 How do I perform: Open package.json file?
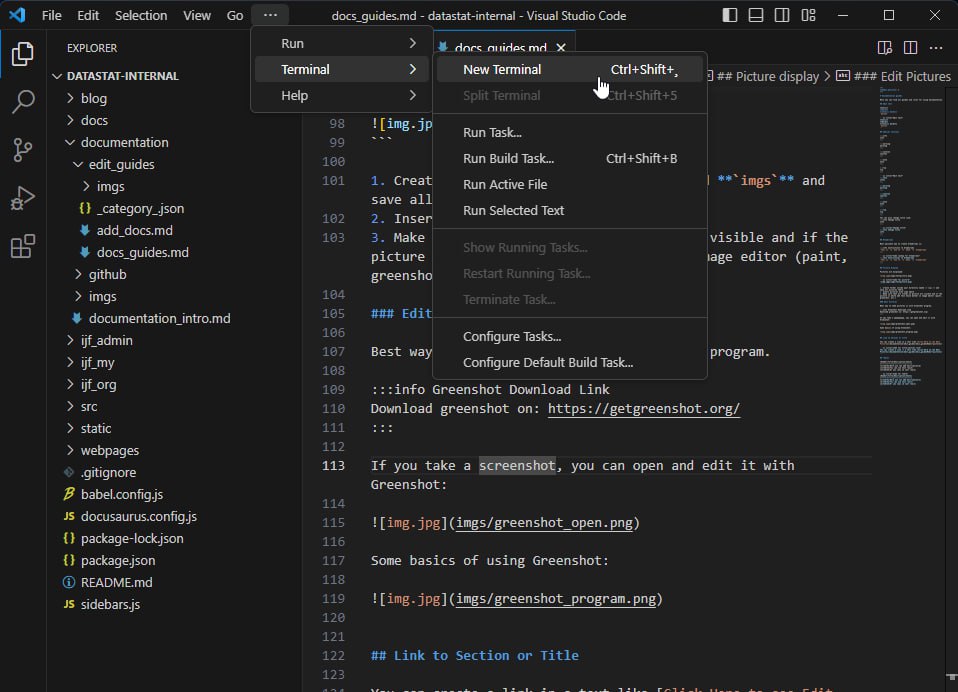point(174,560)
